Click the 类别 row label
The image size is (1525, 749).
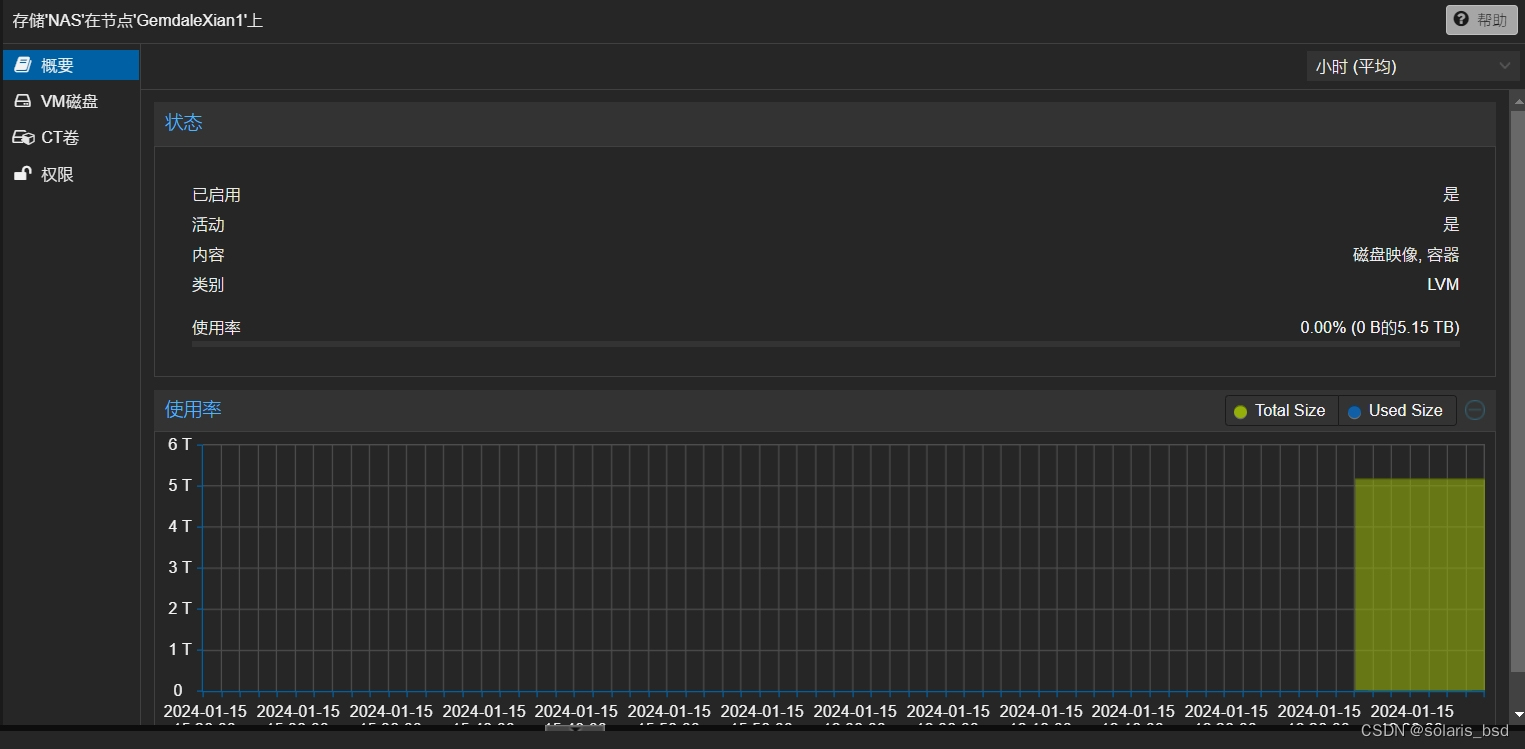pyautogui.click(x=208, y=285)
